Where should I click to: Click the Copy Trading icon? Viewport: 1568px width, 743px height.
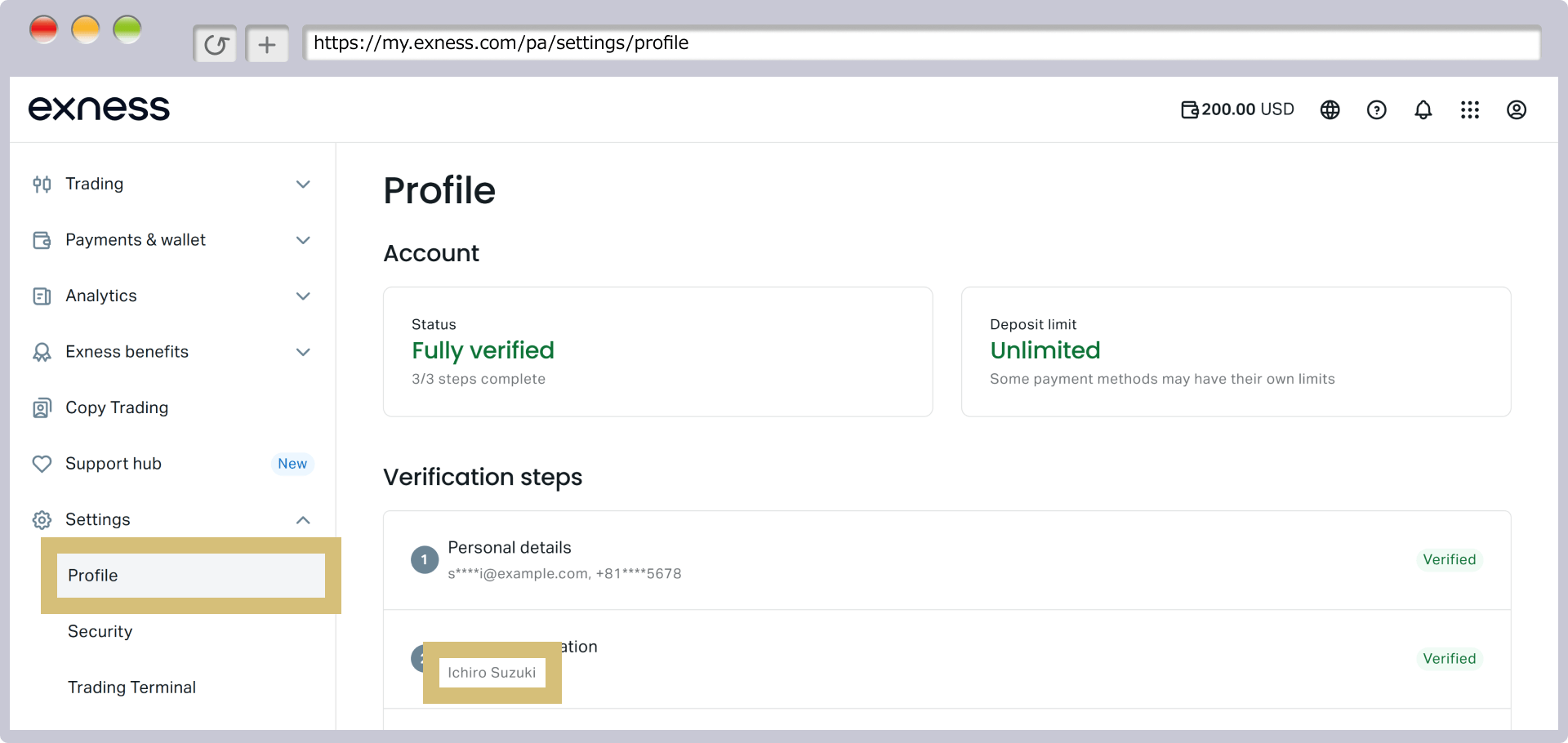pyautogui.click(x=42, y=407)
